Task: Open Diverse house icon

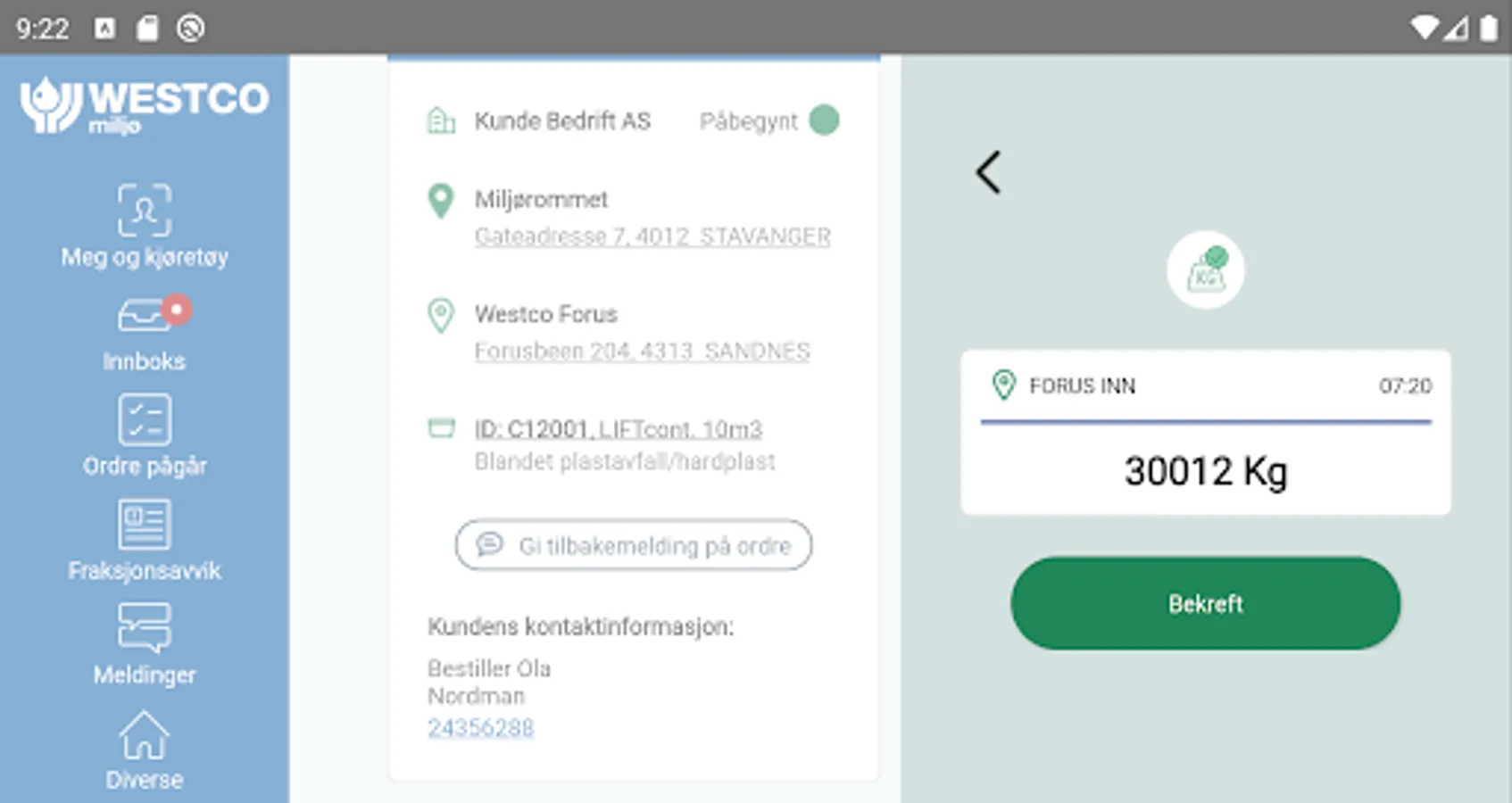Action: point(144,734)
